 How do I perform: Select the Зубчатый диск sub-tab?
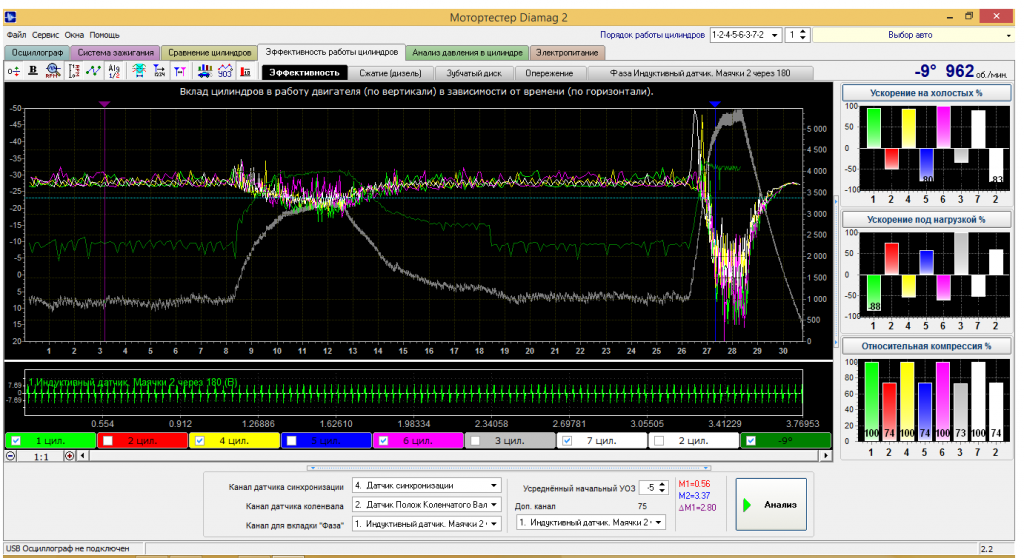click(473, 73)
